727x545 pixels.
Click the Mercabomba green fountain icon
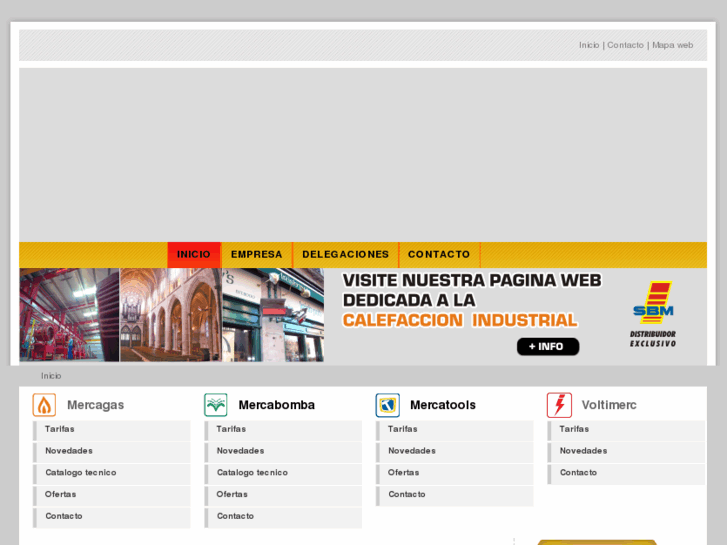pyautogui.click(x=216, y=405)
